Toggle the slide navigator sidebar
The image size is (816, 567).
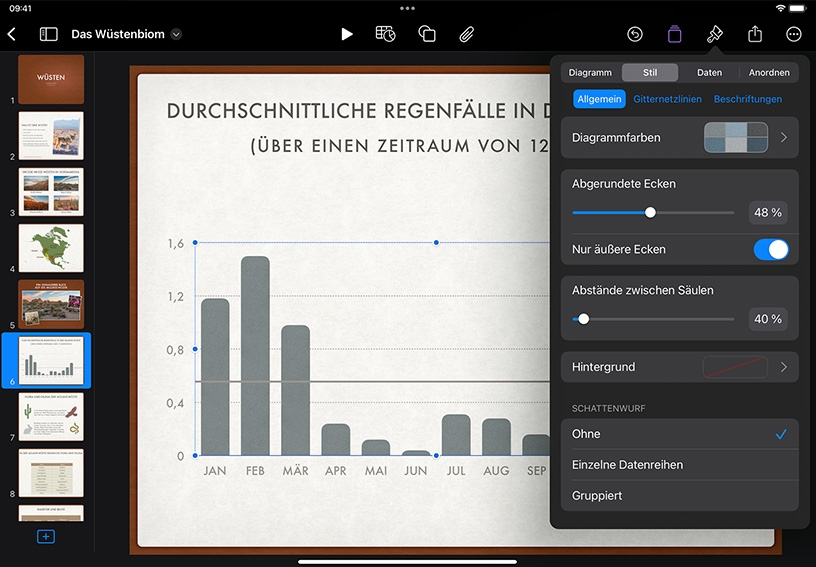coord(48,34)
